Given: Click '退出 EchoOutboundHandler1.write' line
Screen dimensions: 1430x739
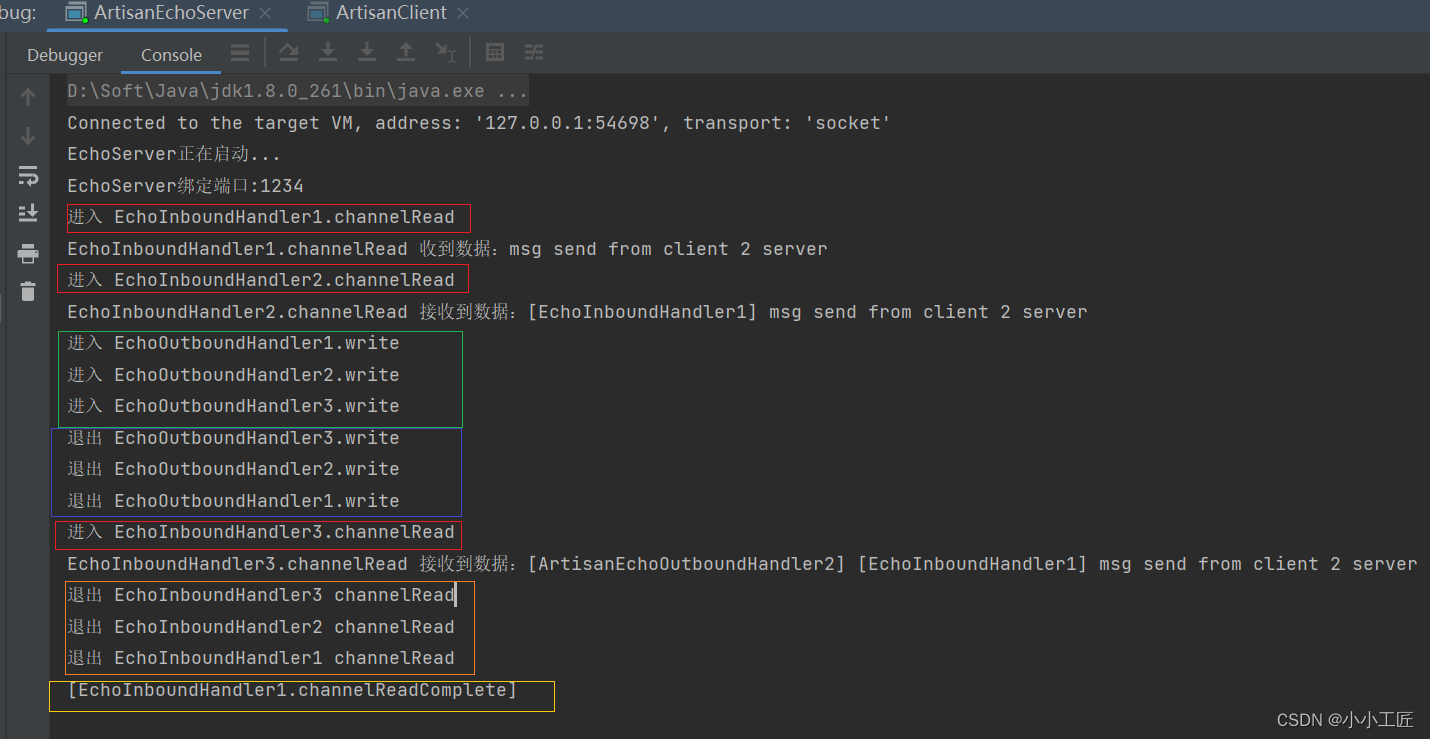Looking at the screenshot, I should [x=233, y=501].
